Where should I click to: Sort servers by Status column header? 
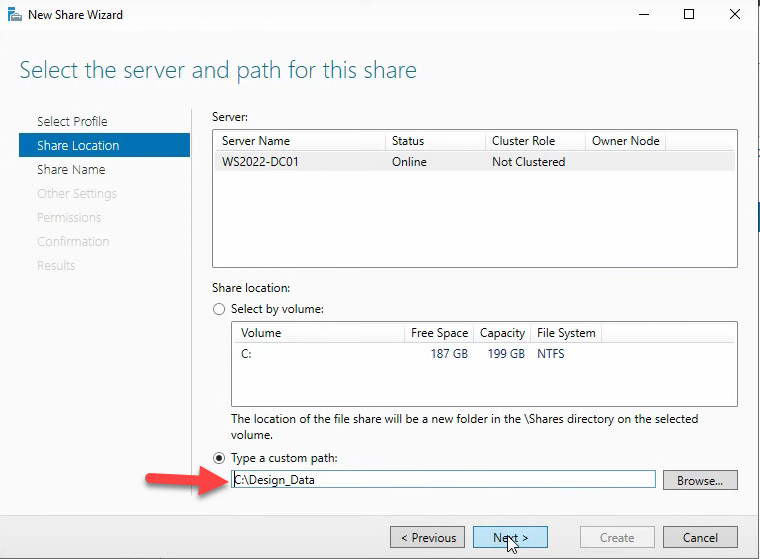pos(435,141)
